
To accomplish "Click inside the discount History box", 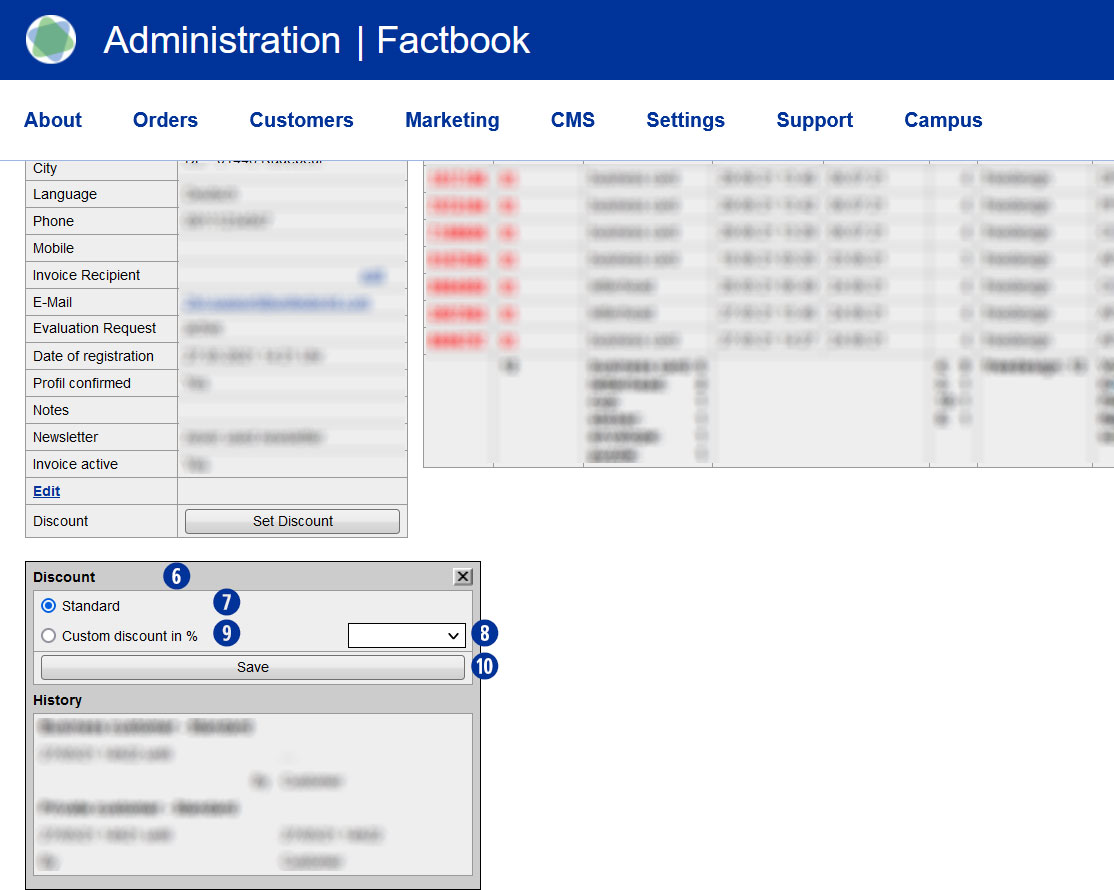I will pos(252,794).
